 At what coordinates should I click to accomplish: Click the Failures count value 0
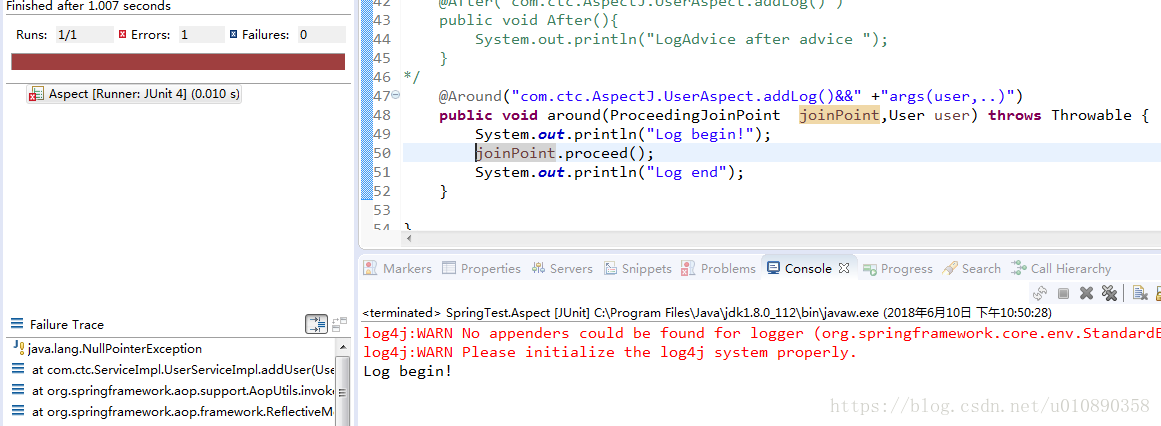[x=321, y=34]
